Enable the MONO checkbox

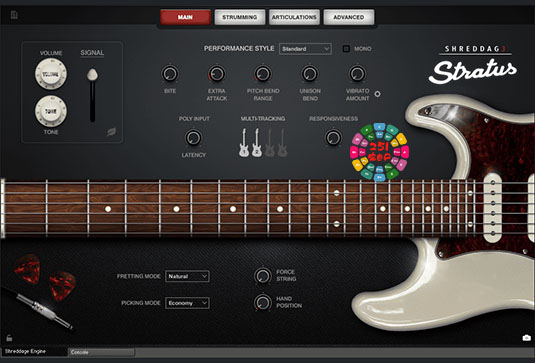pyautogui.click(x=346, y=49)
